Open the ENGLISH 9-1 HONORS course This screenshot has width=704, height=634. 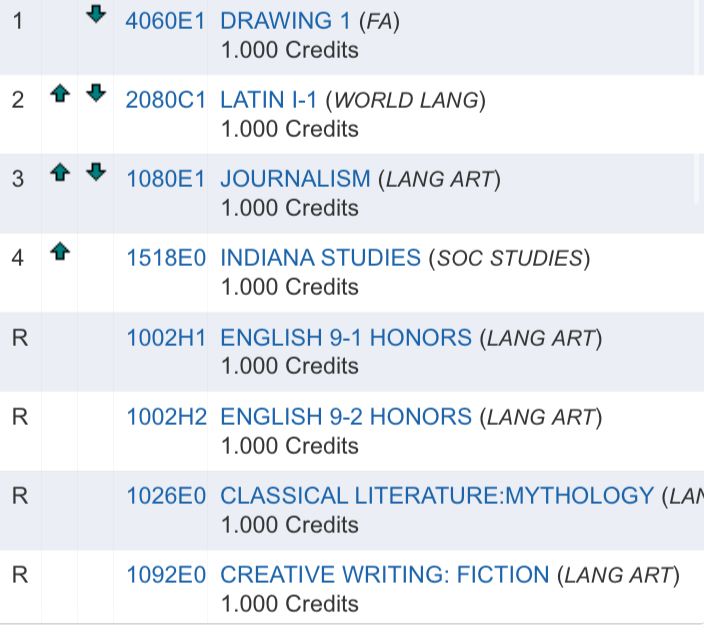tap(345, 337)
